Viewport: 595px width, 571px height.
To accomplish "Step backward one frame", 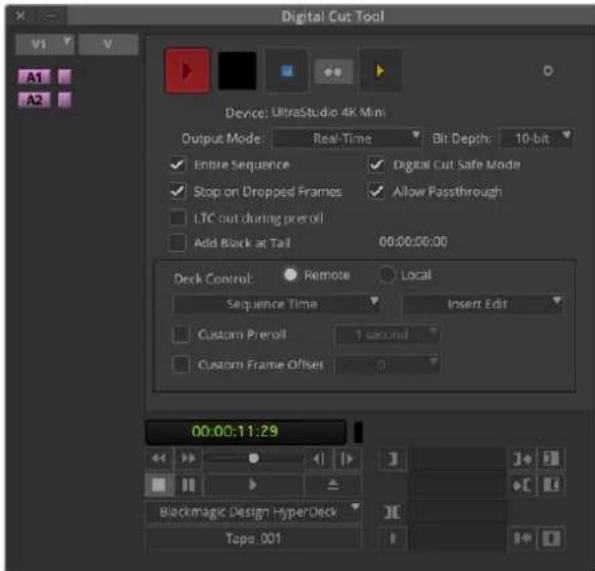I will 318,459.
